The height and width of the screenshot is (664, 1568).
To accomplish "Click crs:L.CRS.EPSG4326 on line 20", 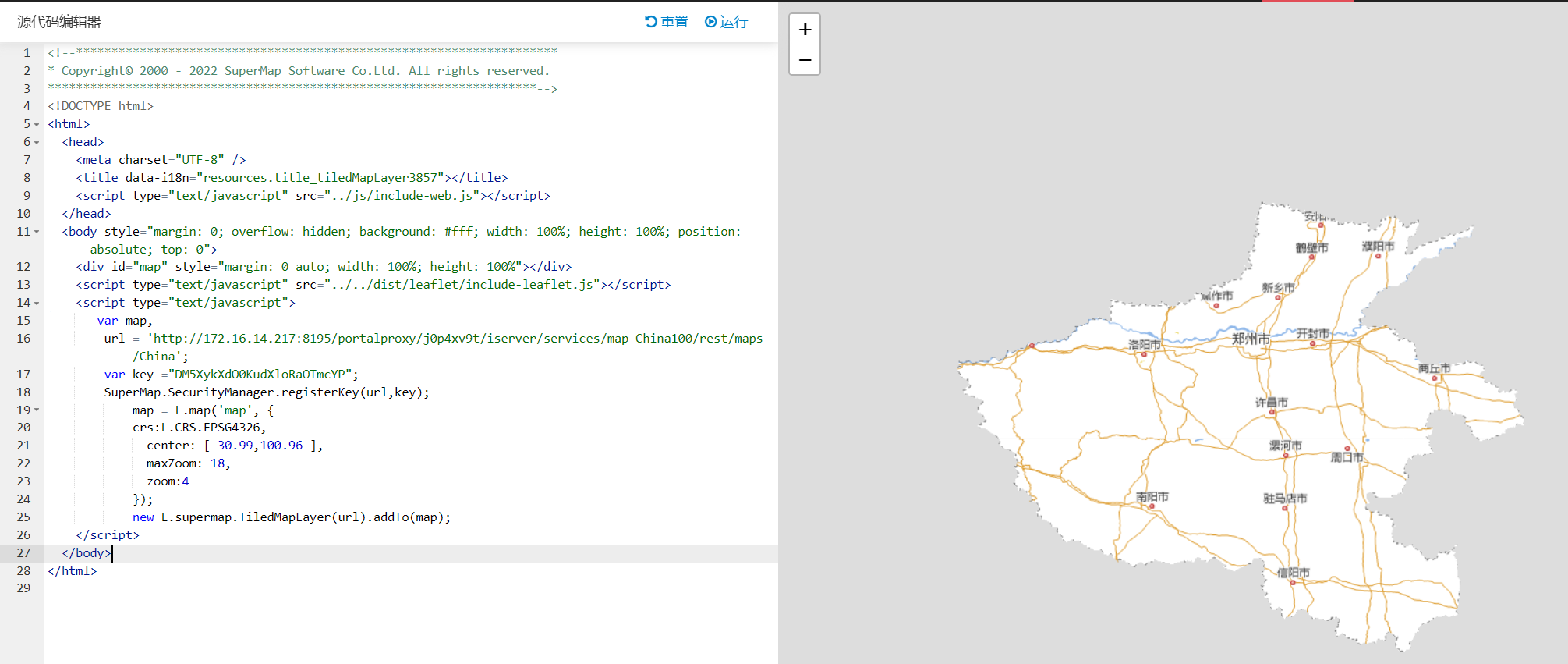I will point(200,428).
